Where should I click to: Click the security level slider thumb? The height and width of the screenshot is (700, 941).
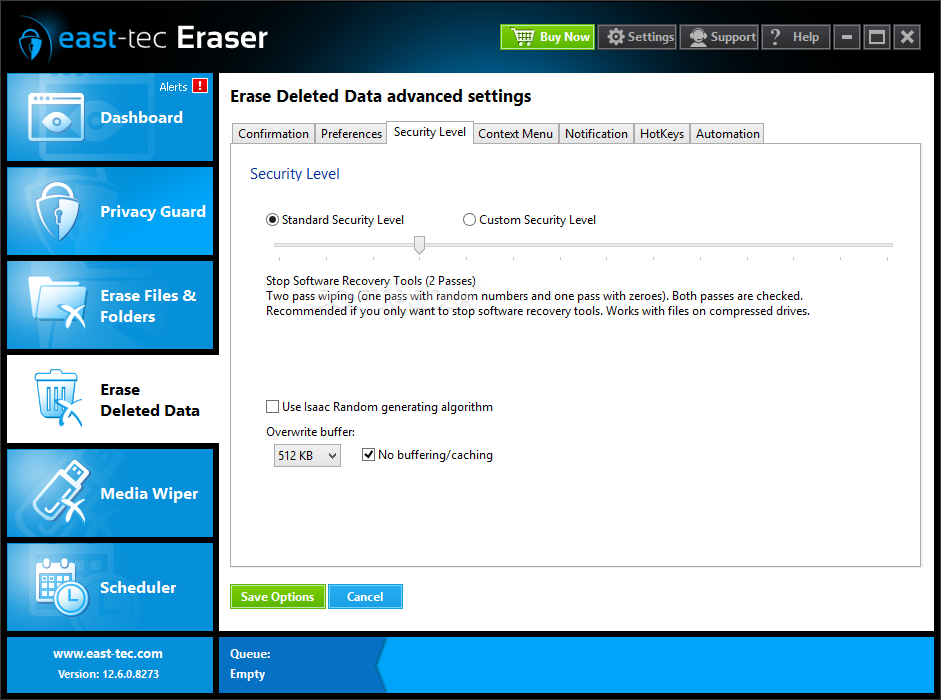coord(419,244)
